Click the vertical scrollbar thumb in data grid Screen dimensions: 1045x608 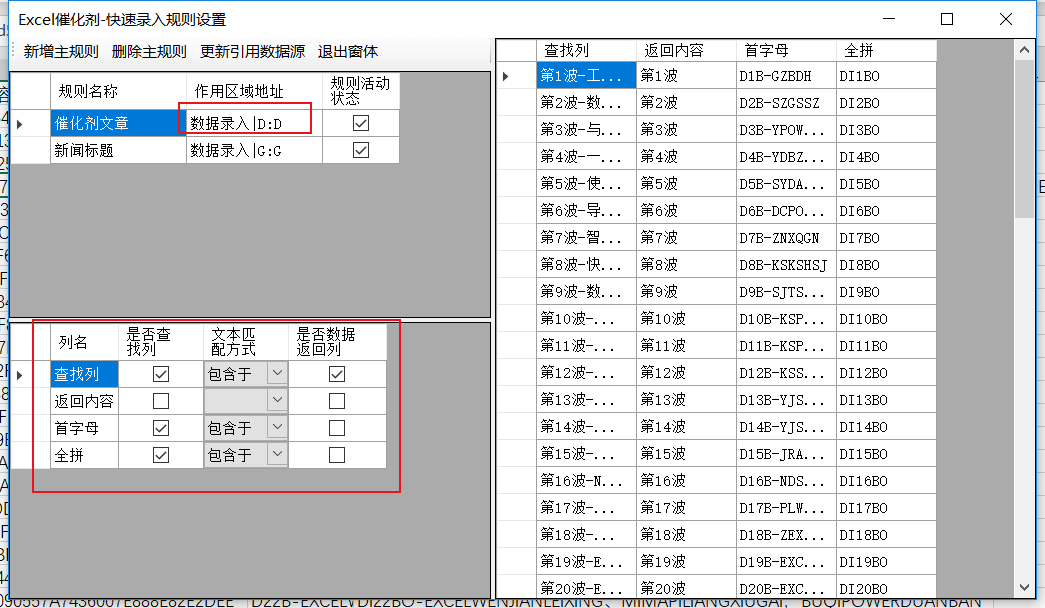1024,139
